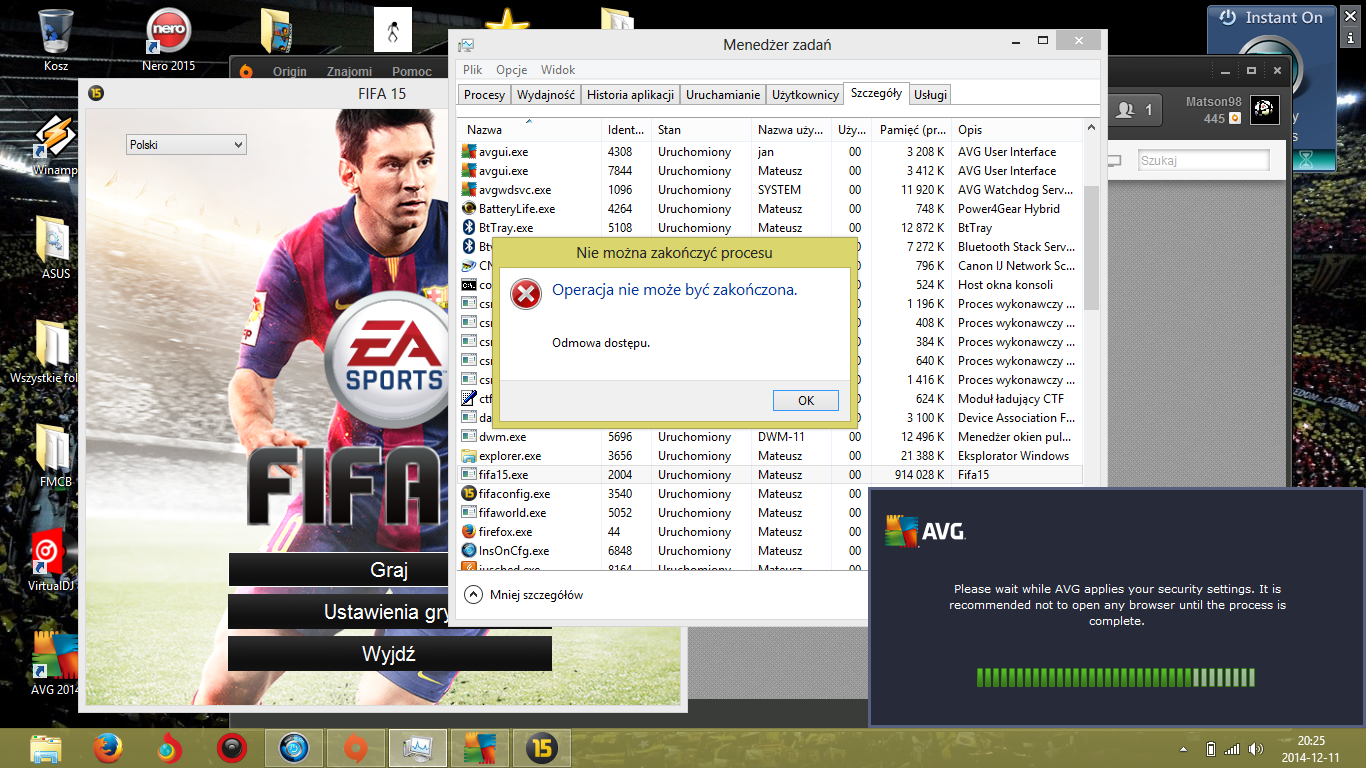Open the volume control in the system tray
The width and height of the screenshot is (1366, 768).
click(1256, 749)
